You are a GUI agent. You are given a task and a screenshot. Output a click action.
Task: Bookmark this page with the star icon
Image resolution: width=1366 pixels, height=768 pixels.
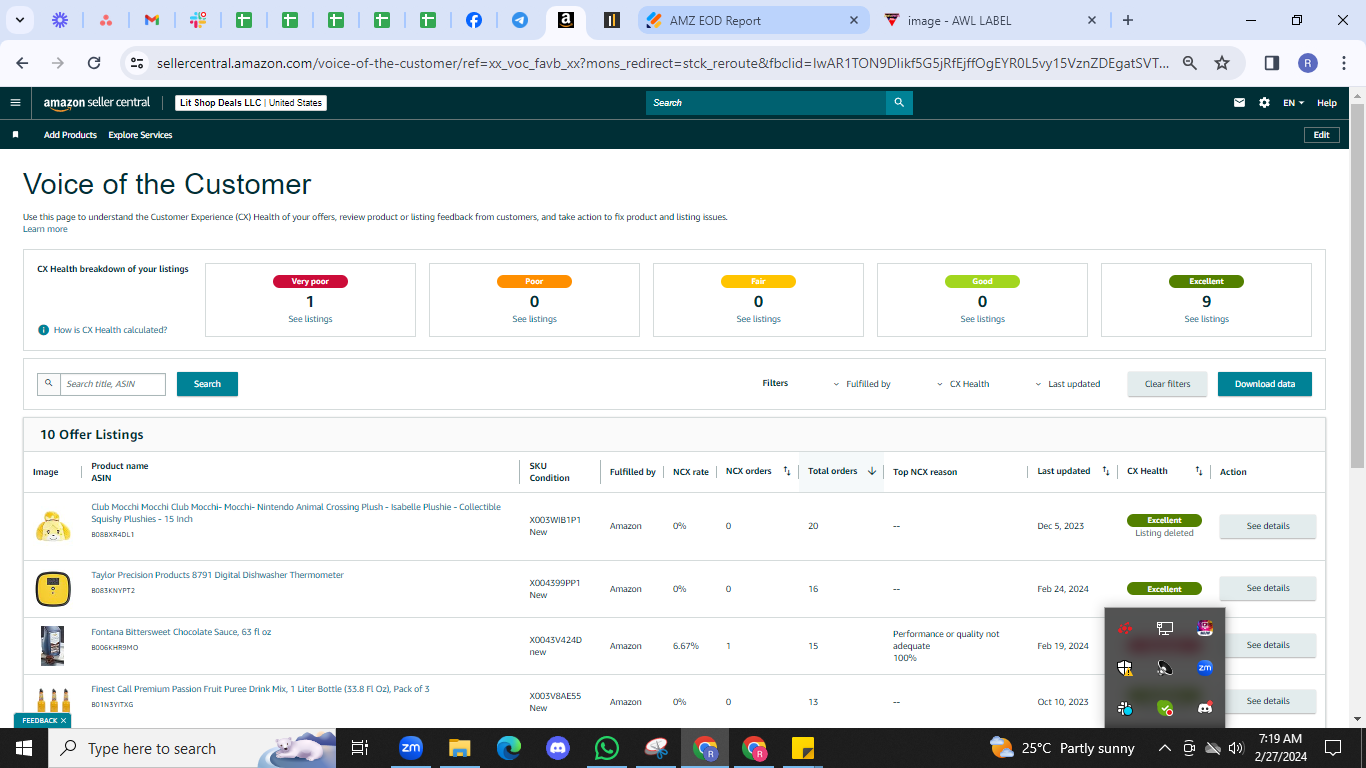[1222, 63]
